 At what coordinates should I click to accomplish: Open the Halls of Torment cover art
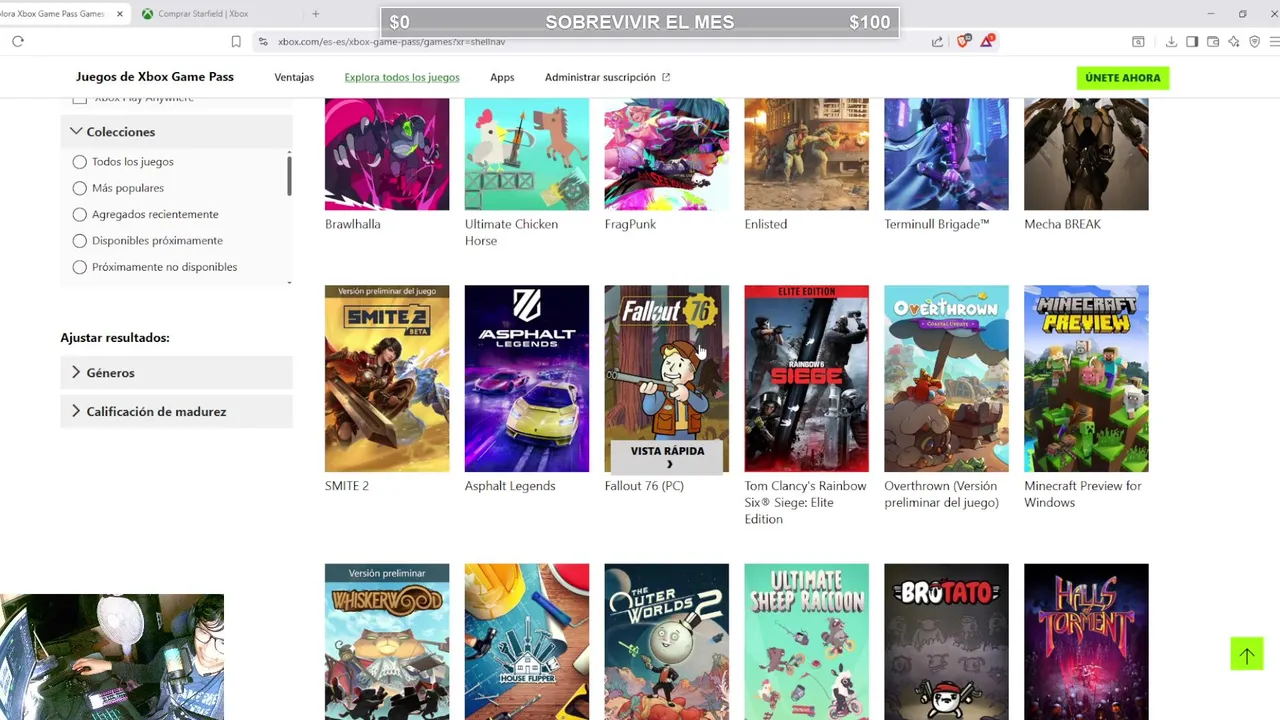point(1087,641)
